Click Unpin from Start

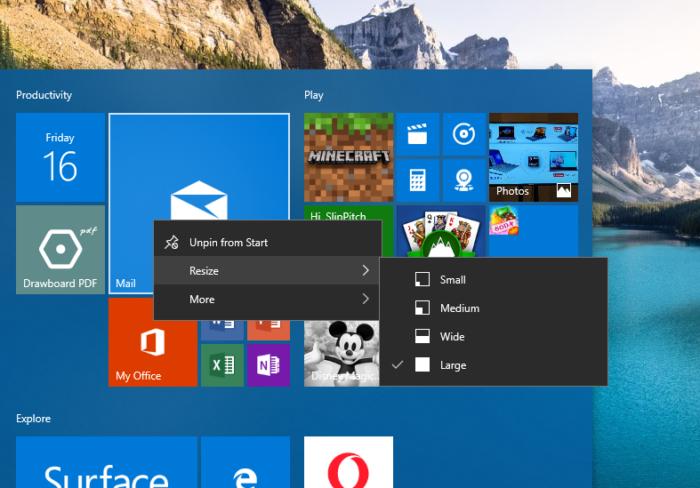(228, 242)
